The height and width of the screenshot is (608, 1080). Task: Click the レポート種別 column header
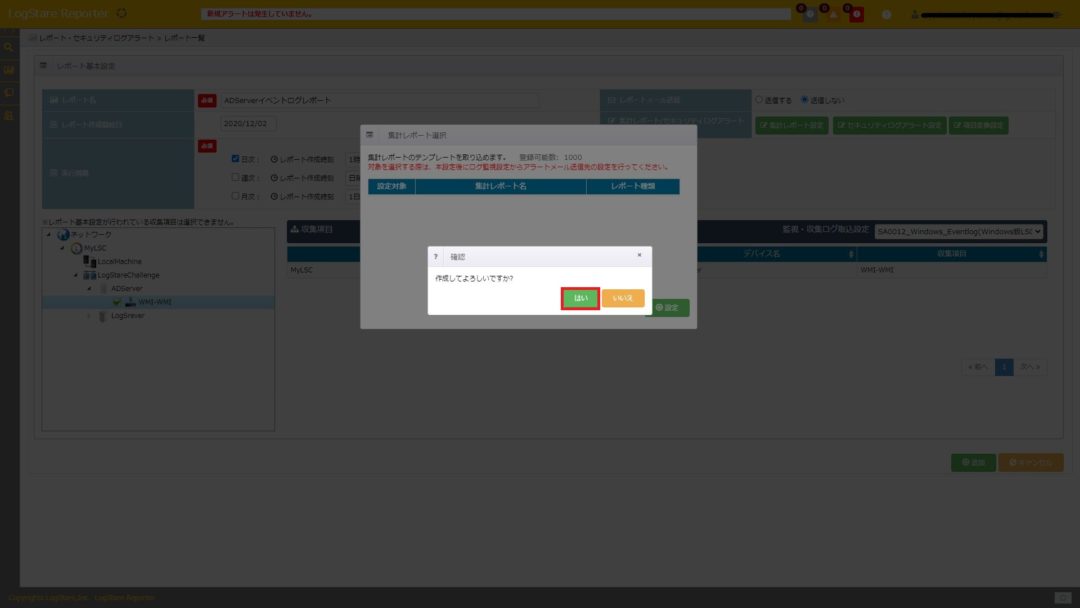633,187
